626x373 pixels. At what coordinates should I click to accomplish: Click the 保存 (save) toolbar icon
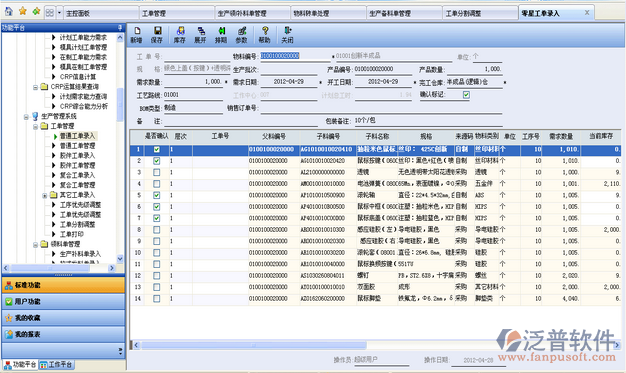(157, 35)
